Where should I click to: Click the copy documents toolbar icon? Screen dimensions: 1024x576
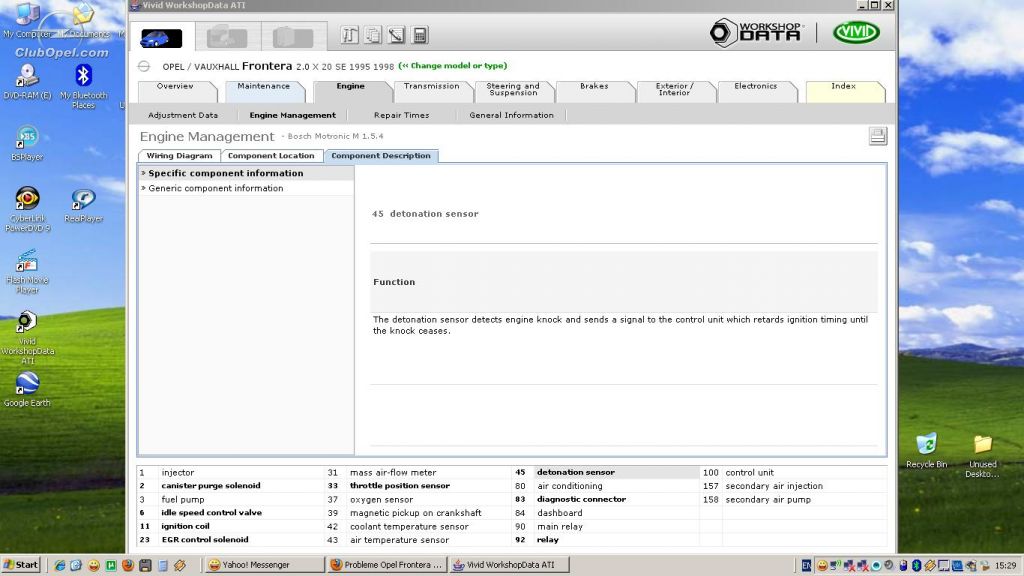[x=373, y=35]
